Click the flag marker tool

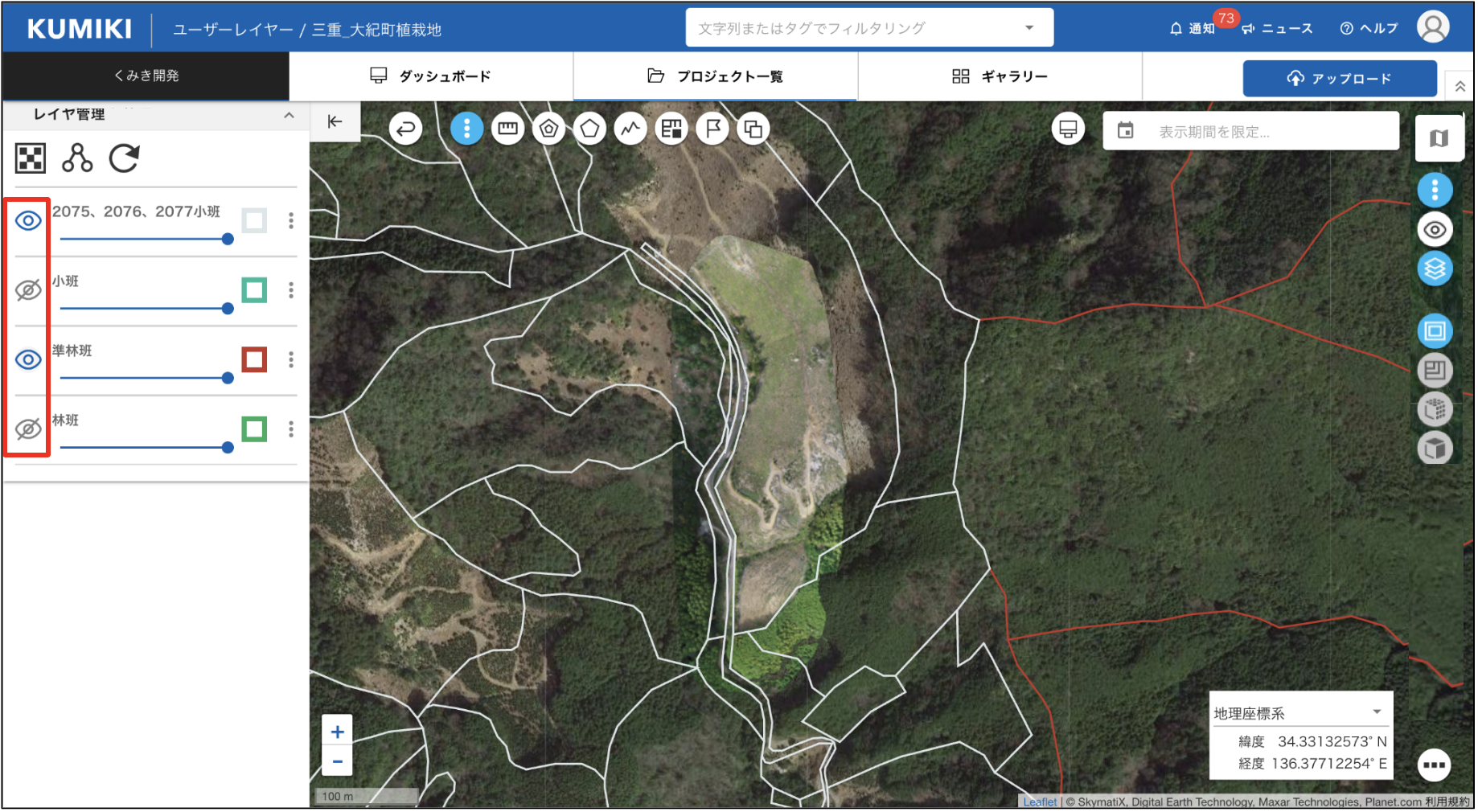pyautogui.click(x=712, y=129)
